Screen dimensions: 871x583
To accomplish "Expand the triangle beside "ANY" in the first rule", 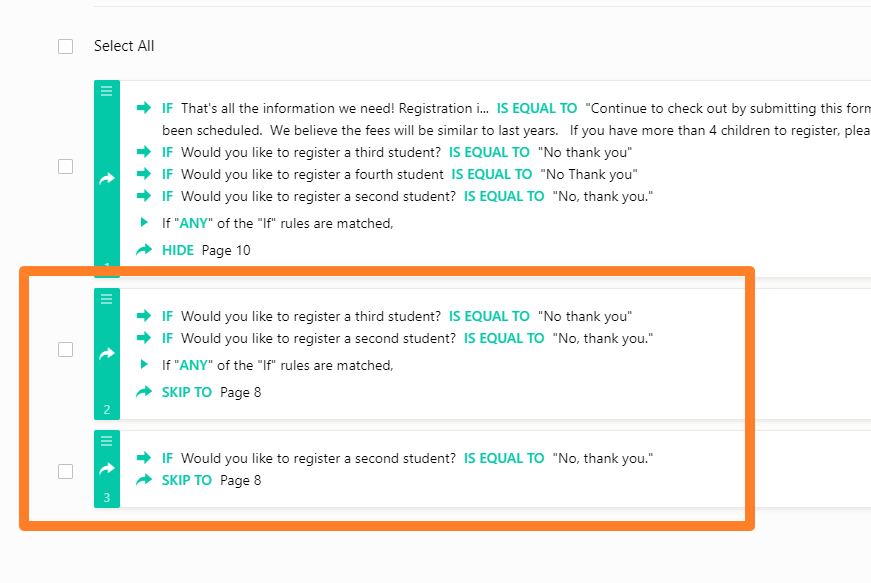I will (x=144, y=223).
